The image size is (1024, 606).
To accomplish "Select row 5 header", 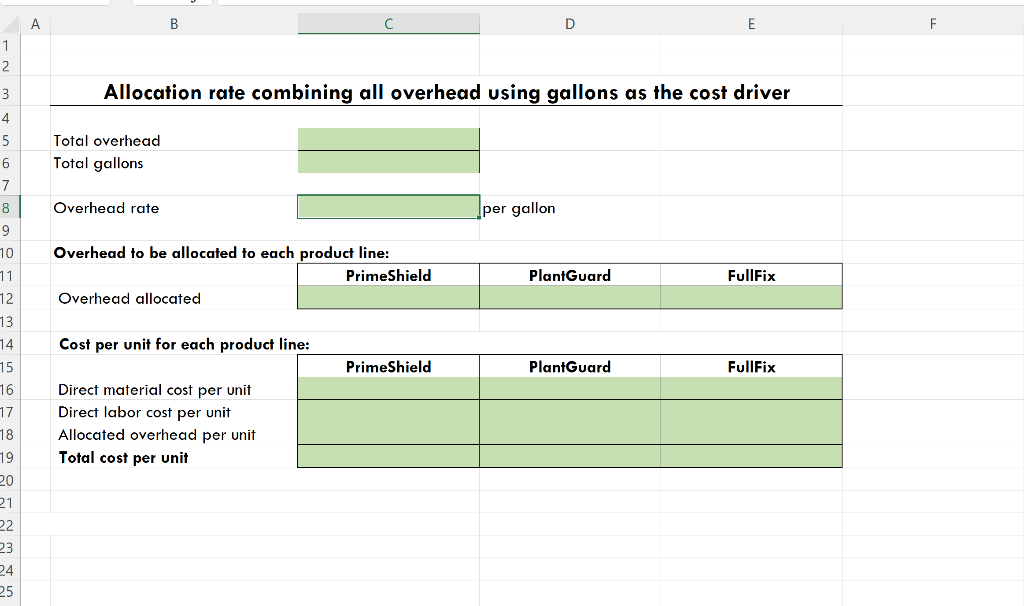I will tap(10, 140).
